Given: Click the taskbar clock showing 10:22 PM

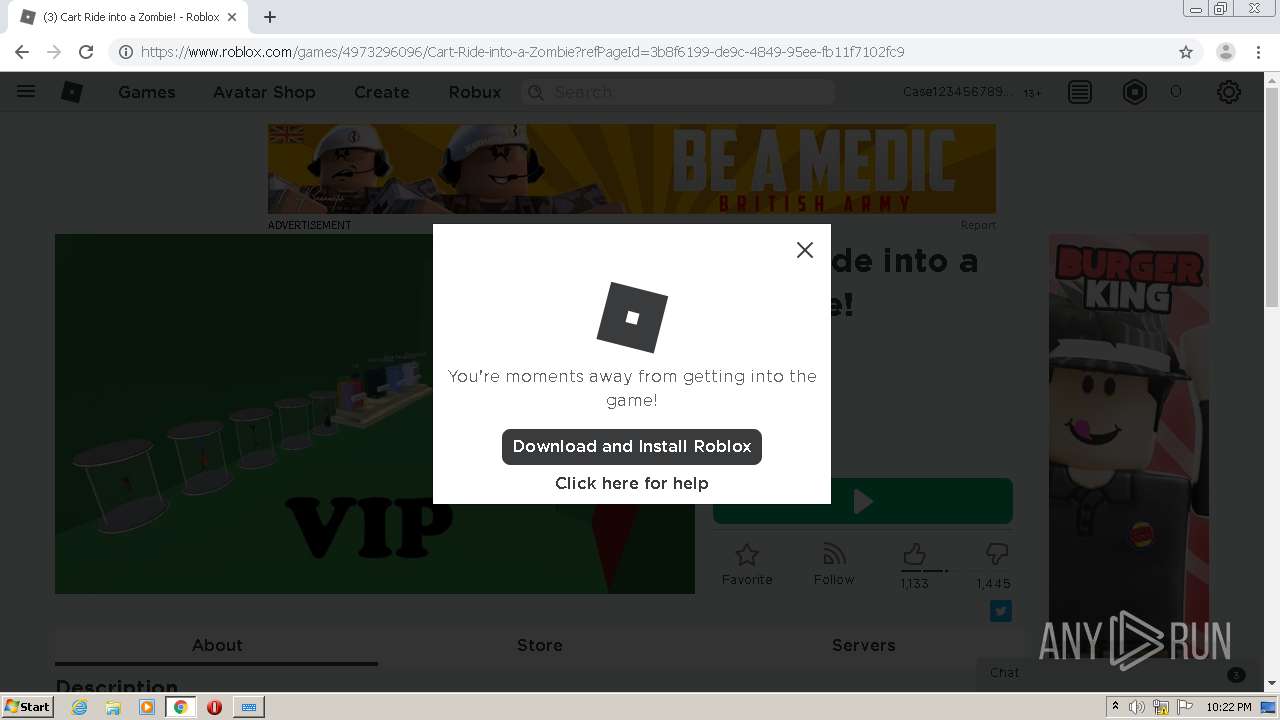Looking at the screenshot, I should pyautogui.click(x=1228, y=707).
